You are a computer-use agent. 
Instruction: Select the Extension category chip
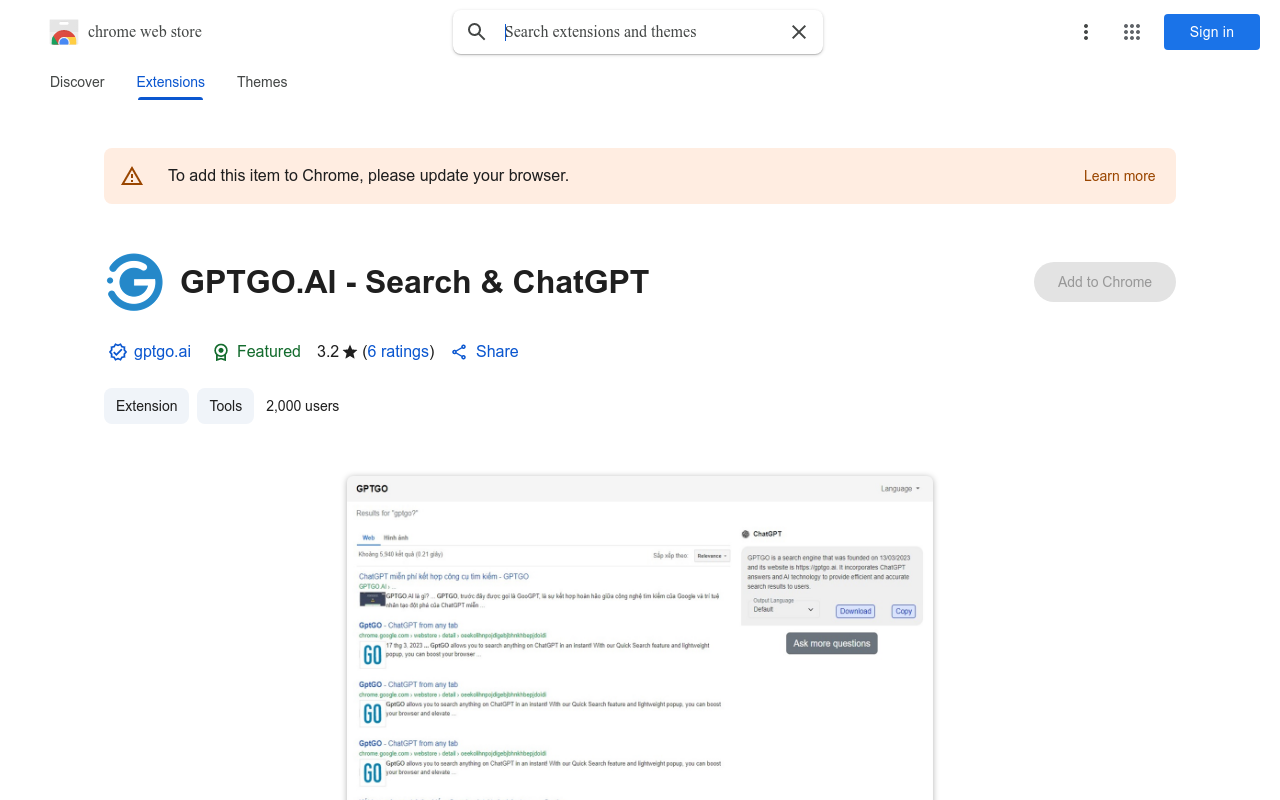pyautogui.click(x=146, y=406)
